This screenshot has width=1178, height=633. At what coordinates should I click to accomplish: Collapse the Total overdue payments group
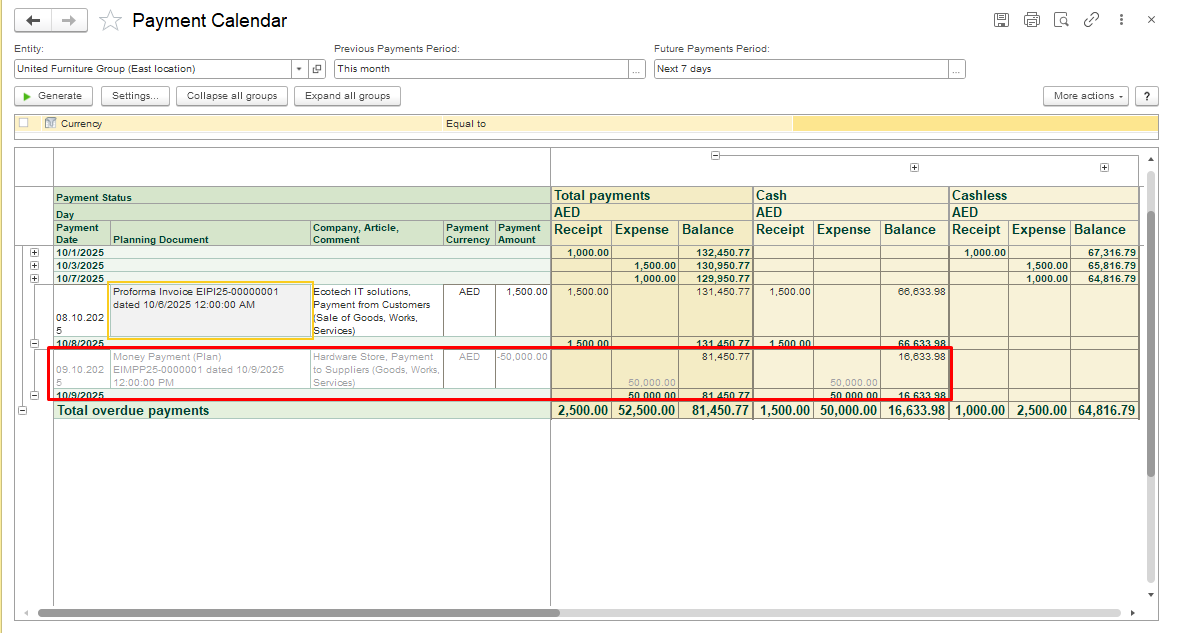23,410
